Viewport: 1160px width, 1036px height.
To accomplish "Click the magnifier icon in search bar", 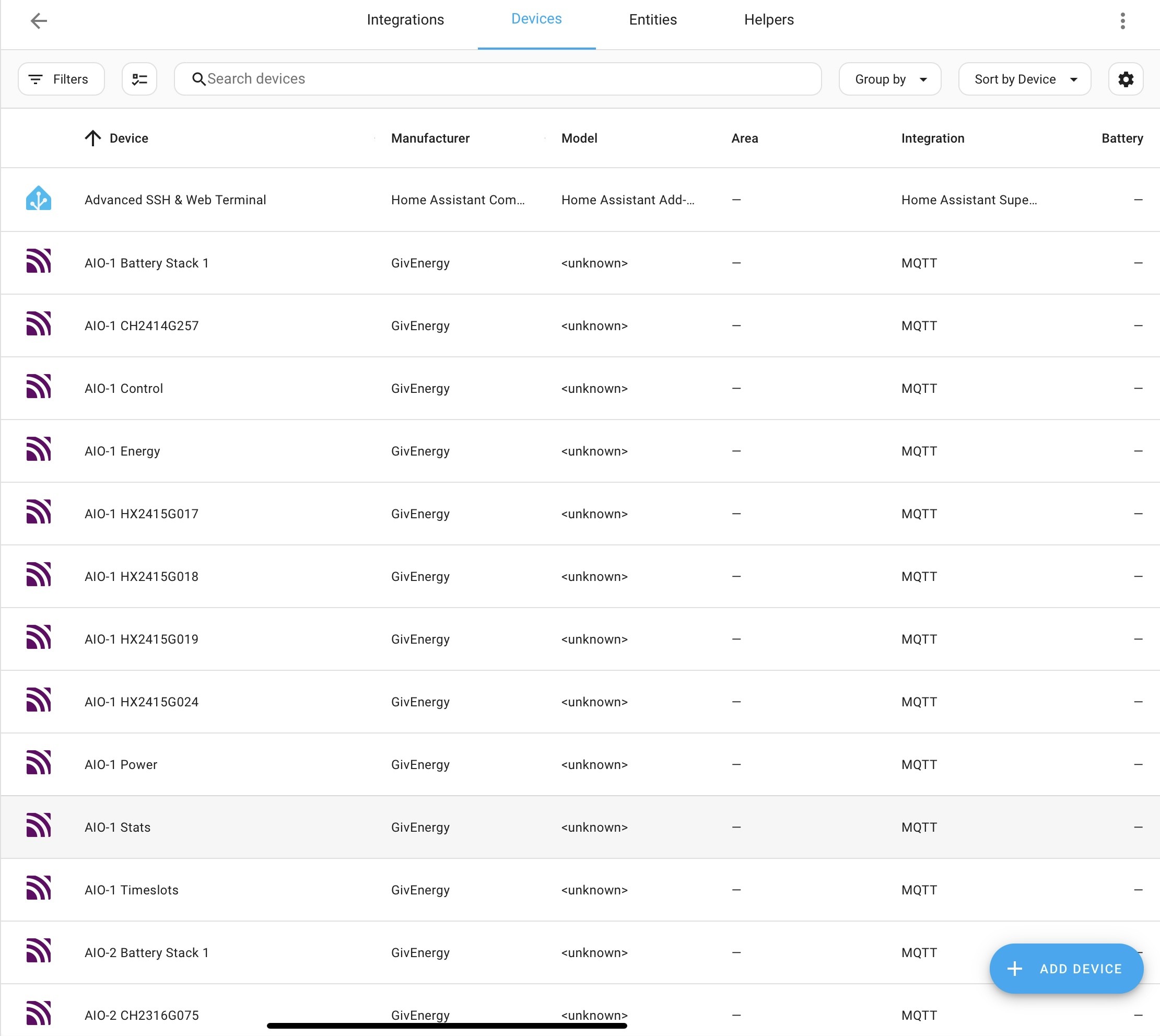I will [198, 79].
